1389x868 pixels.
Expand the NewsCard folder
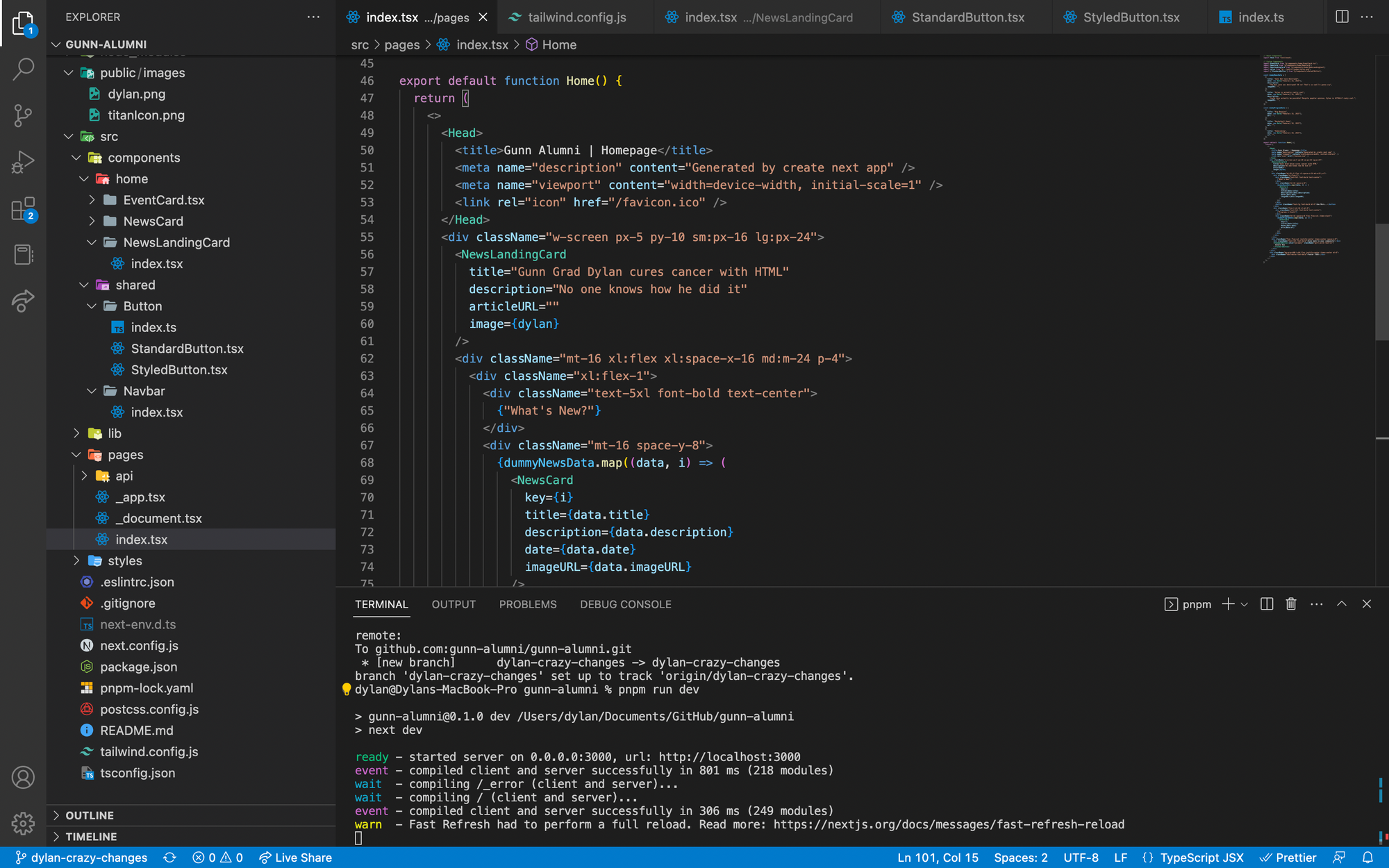(x=191, y=222)
